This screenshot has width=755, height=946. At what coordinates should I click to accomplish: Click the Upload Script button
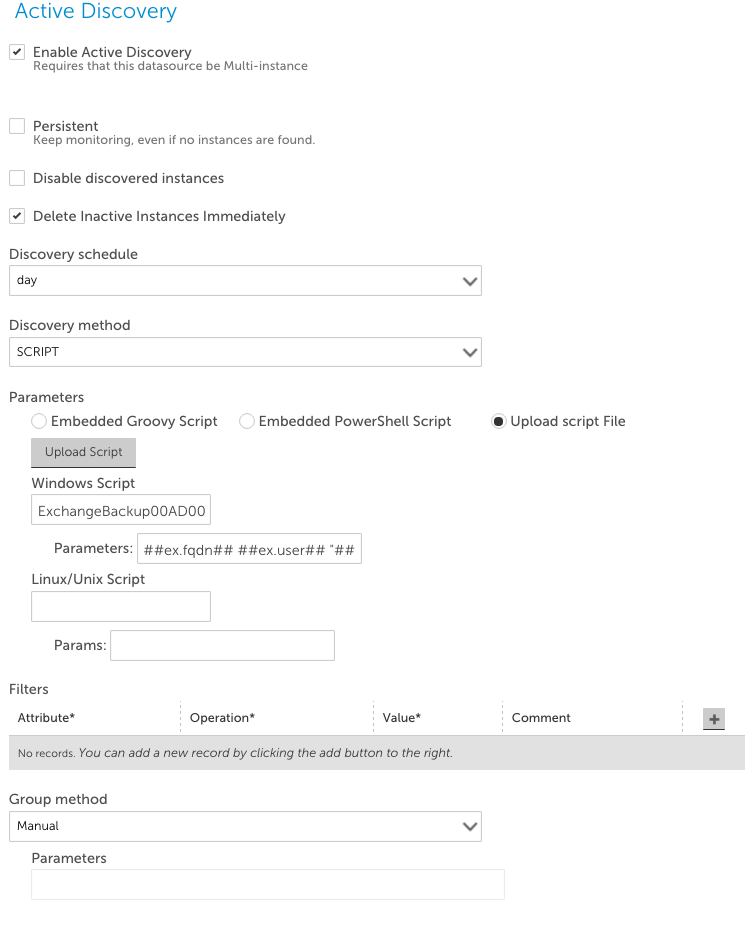83,452
